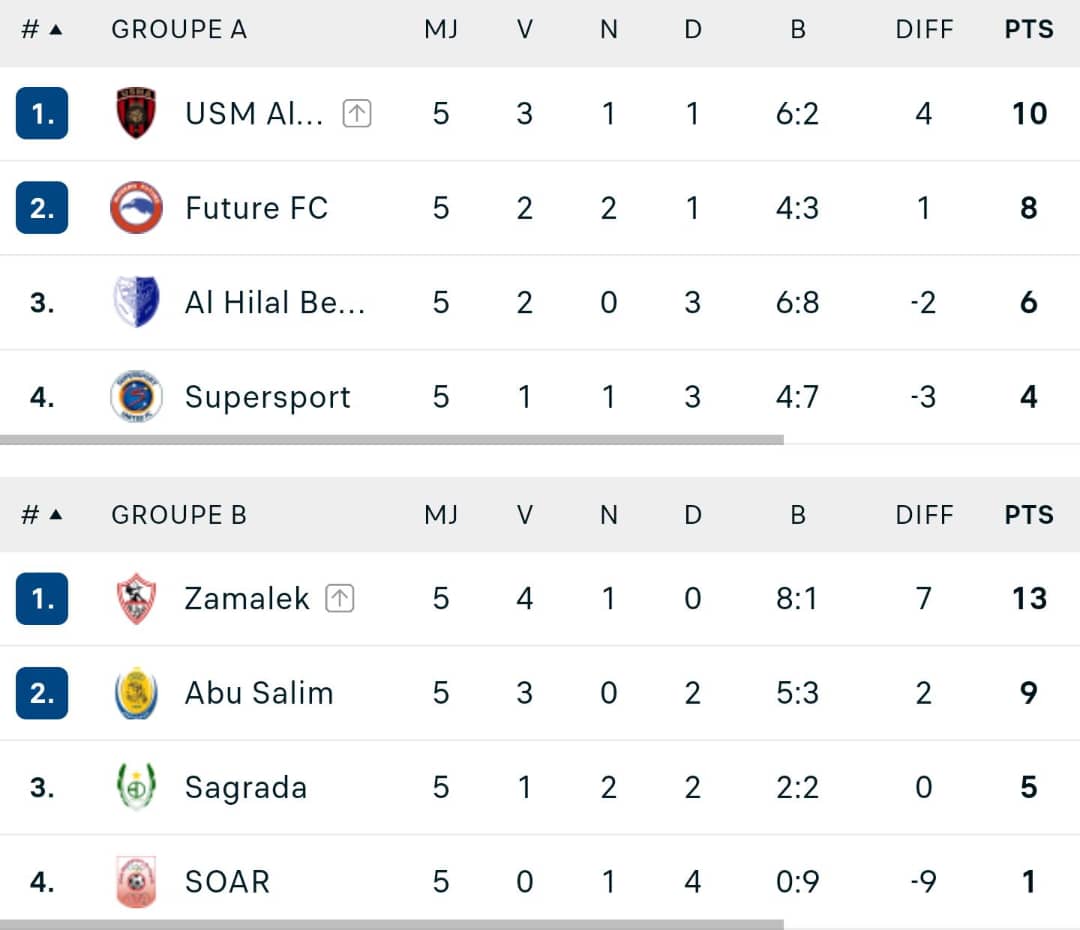
Task: Click the Future FC club logo
Action: pyautogui.click(x=136, y=208)
